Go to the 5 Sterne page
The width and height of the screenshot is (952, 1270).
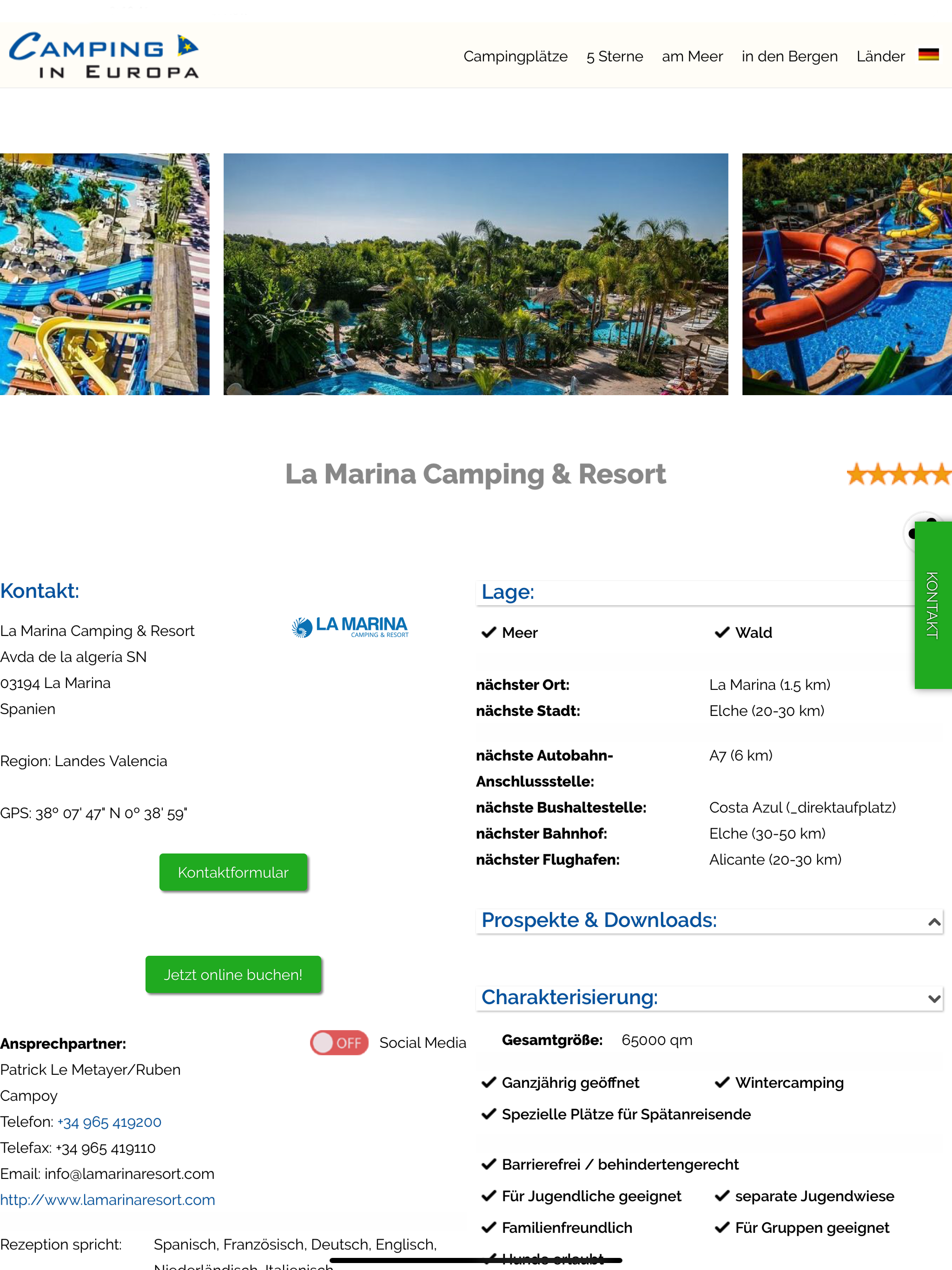tap(615, 56)
